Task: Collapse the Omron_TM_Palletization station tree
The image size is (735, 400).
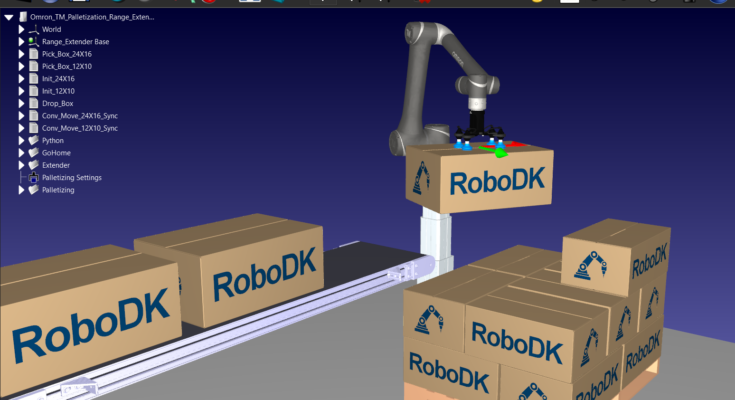Action: pyautogui.click(x=9, y=17)
